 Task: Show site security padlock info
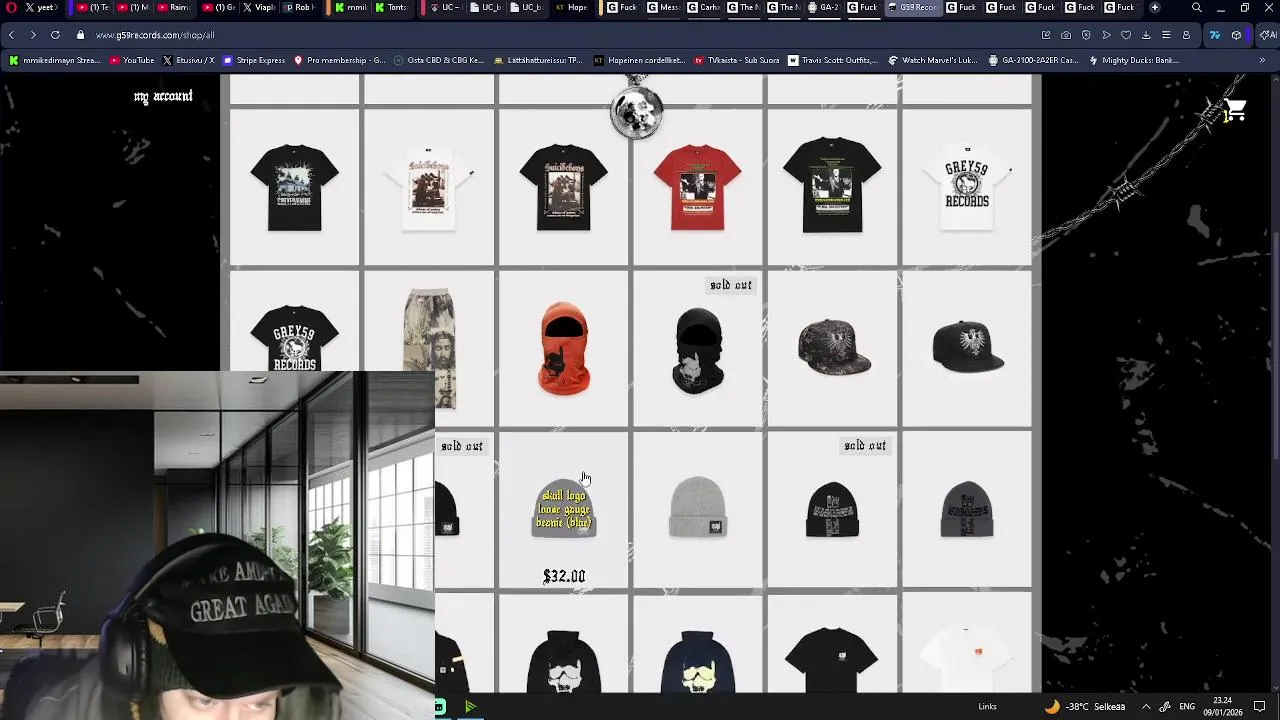click(81, 35)
